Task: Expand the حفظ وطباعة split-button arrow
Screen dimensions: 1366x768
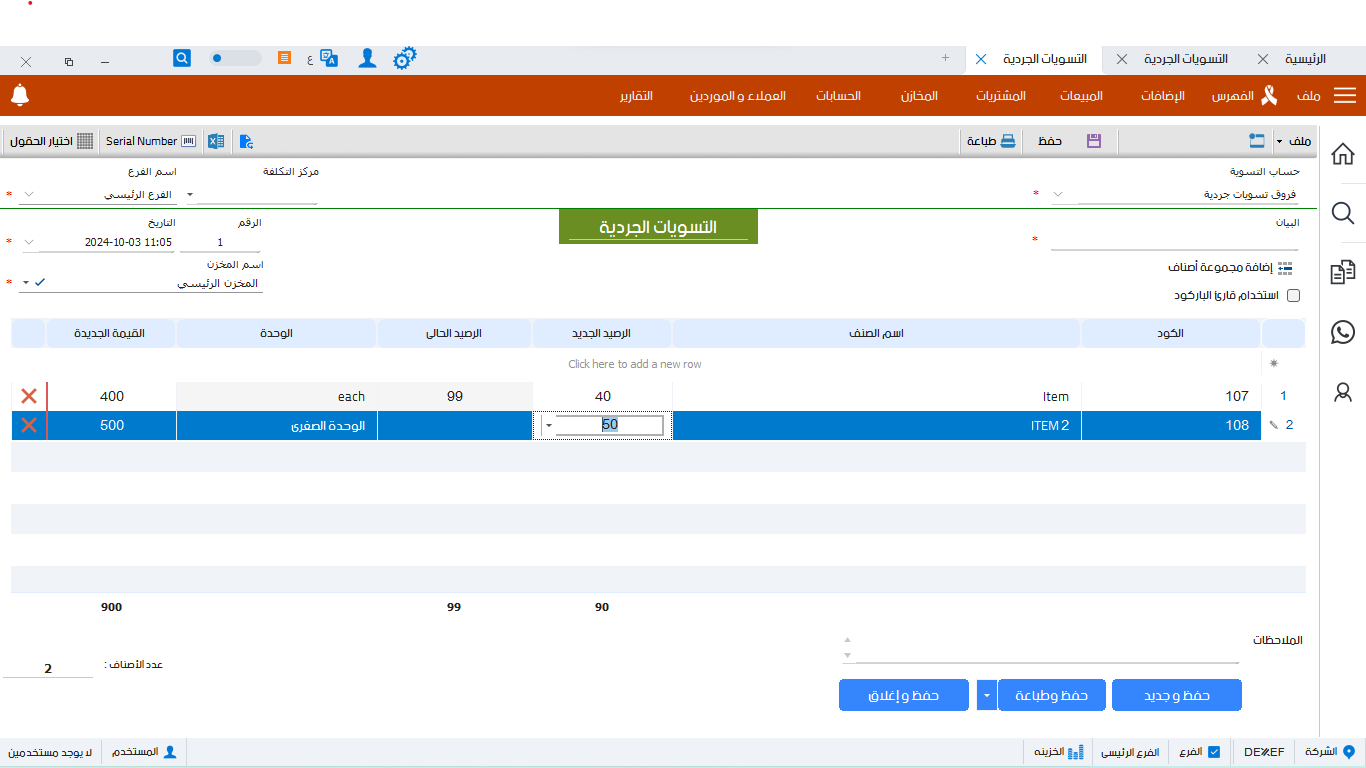Action: (x=986, y=695)
